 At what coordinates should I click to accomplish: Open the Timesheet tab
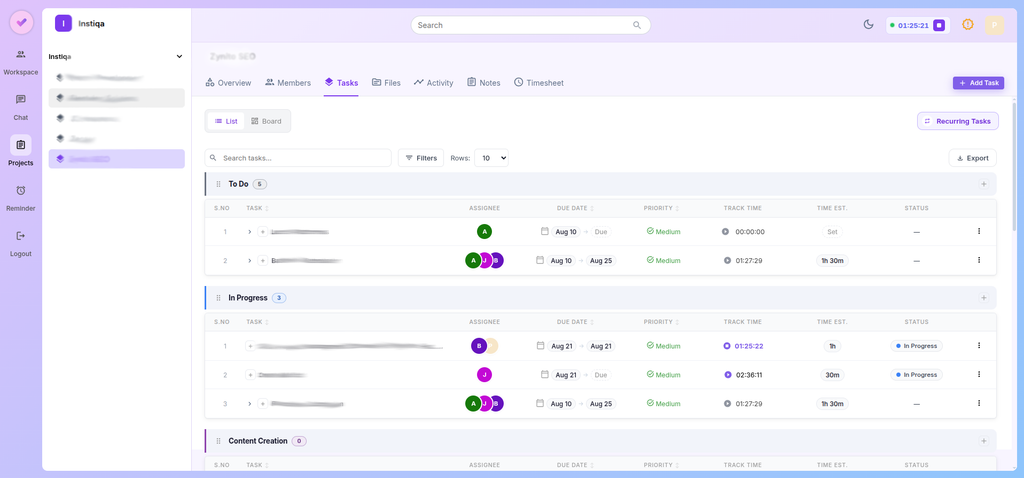point(538,83)
